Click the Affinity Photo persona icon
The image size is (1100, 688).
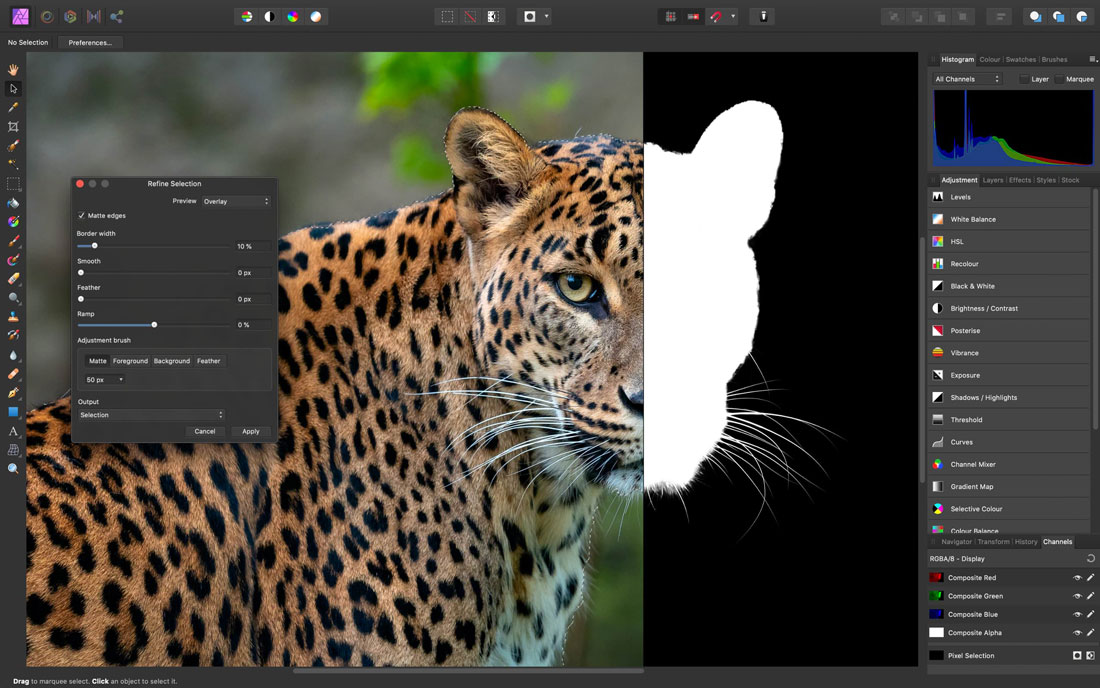coord(20,16)
